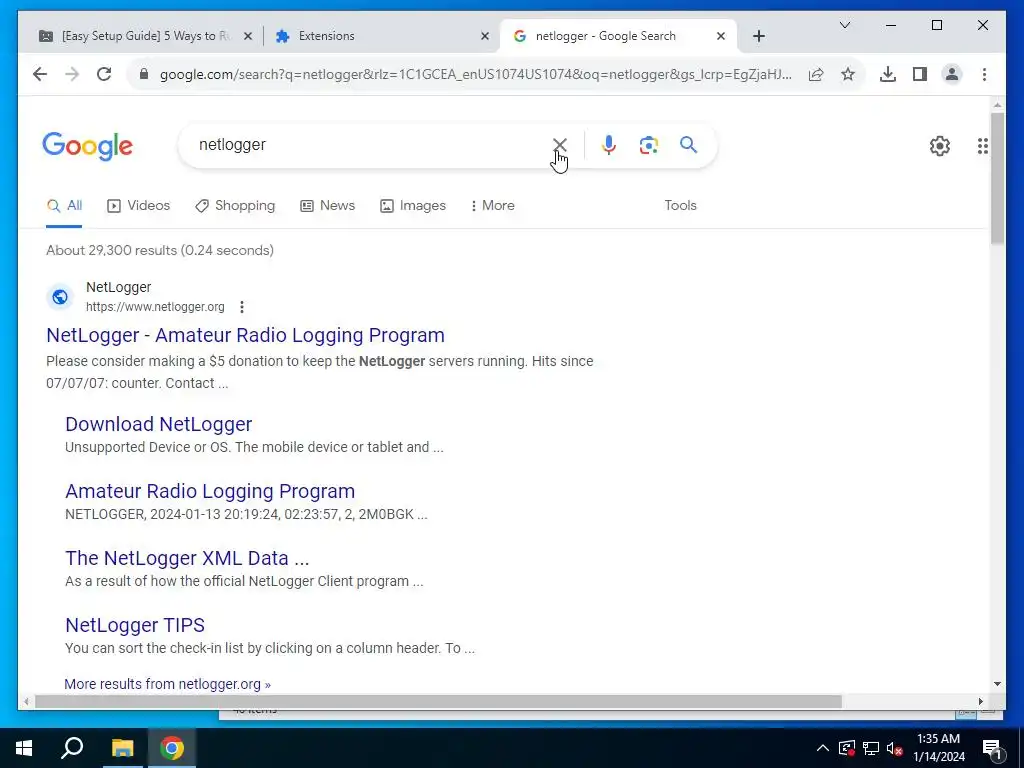The image size is (1024, 768).
Task: Select the Shopping results tab
Action: pos(235,206)
